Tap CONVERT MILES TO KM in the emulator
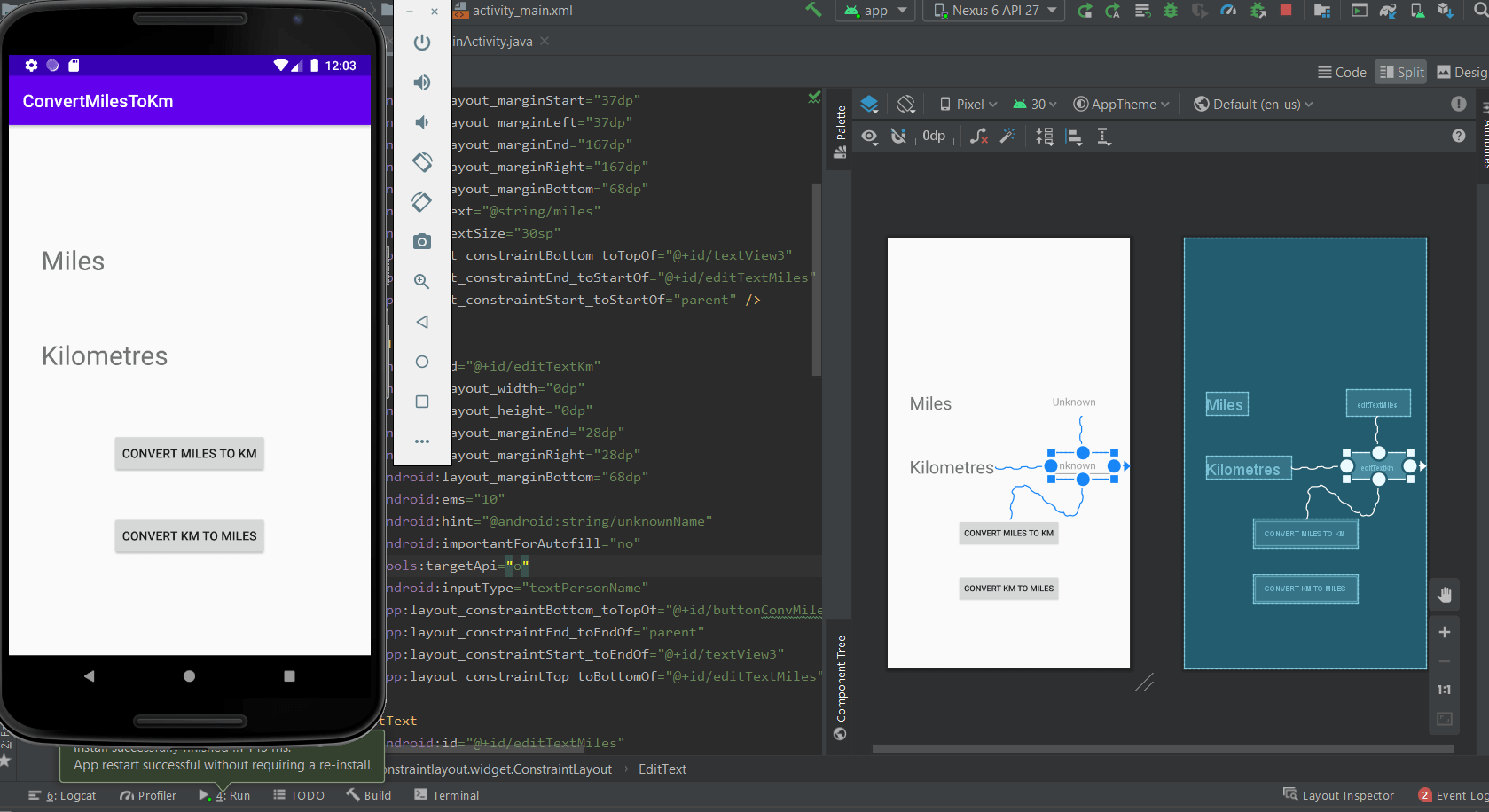Image resolution: width=1489 pixels, height=812 pixels. tap(189, 453)
